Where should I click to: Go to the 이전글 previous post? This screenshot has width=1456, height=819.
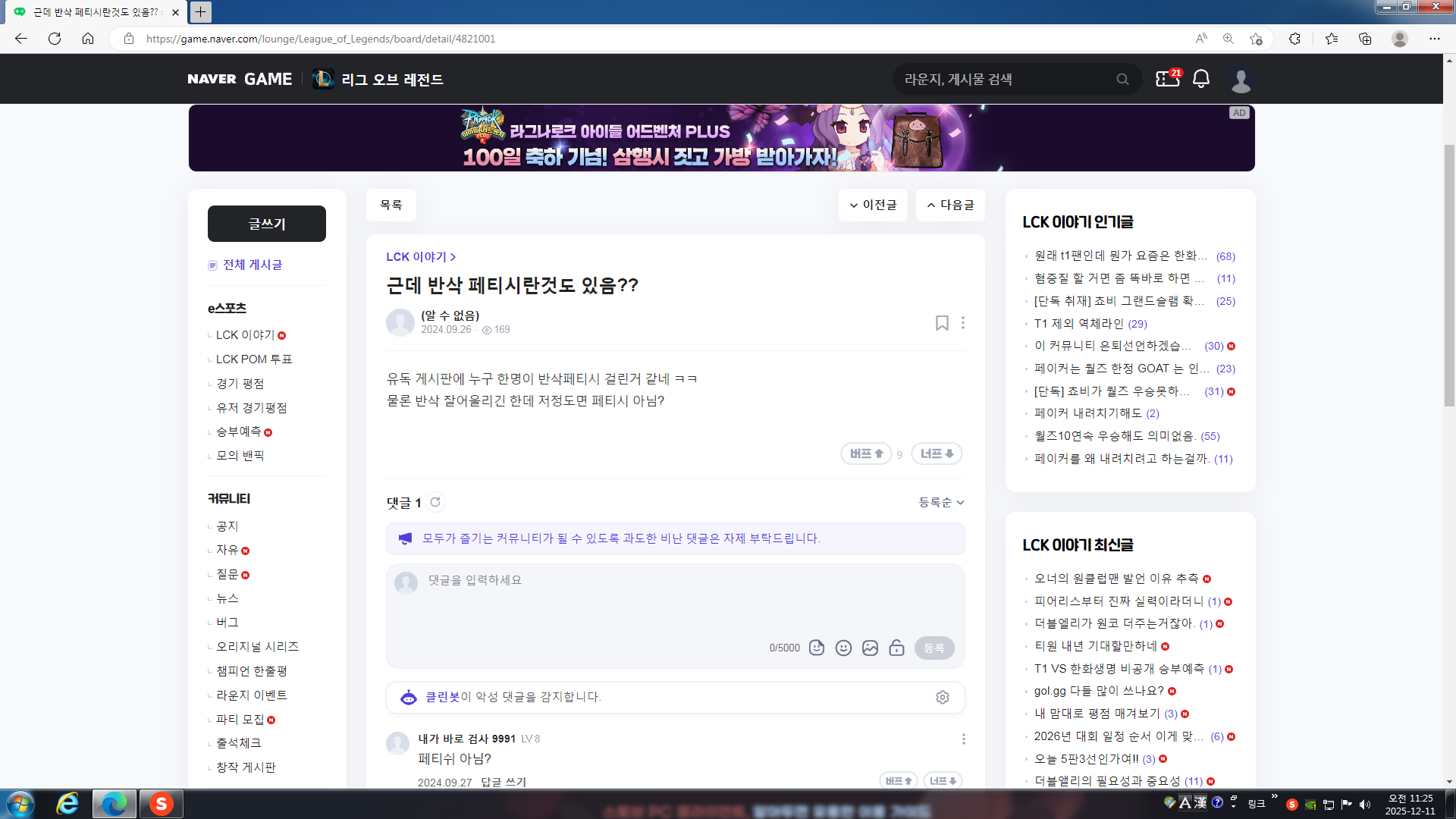tap(873, 205)
